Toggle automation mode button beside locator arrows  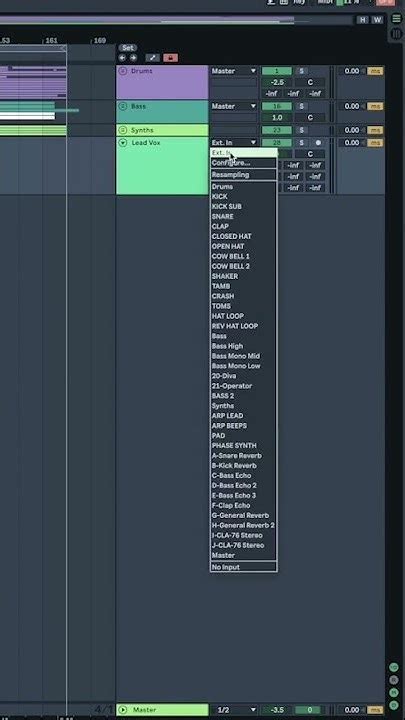152,58
